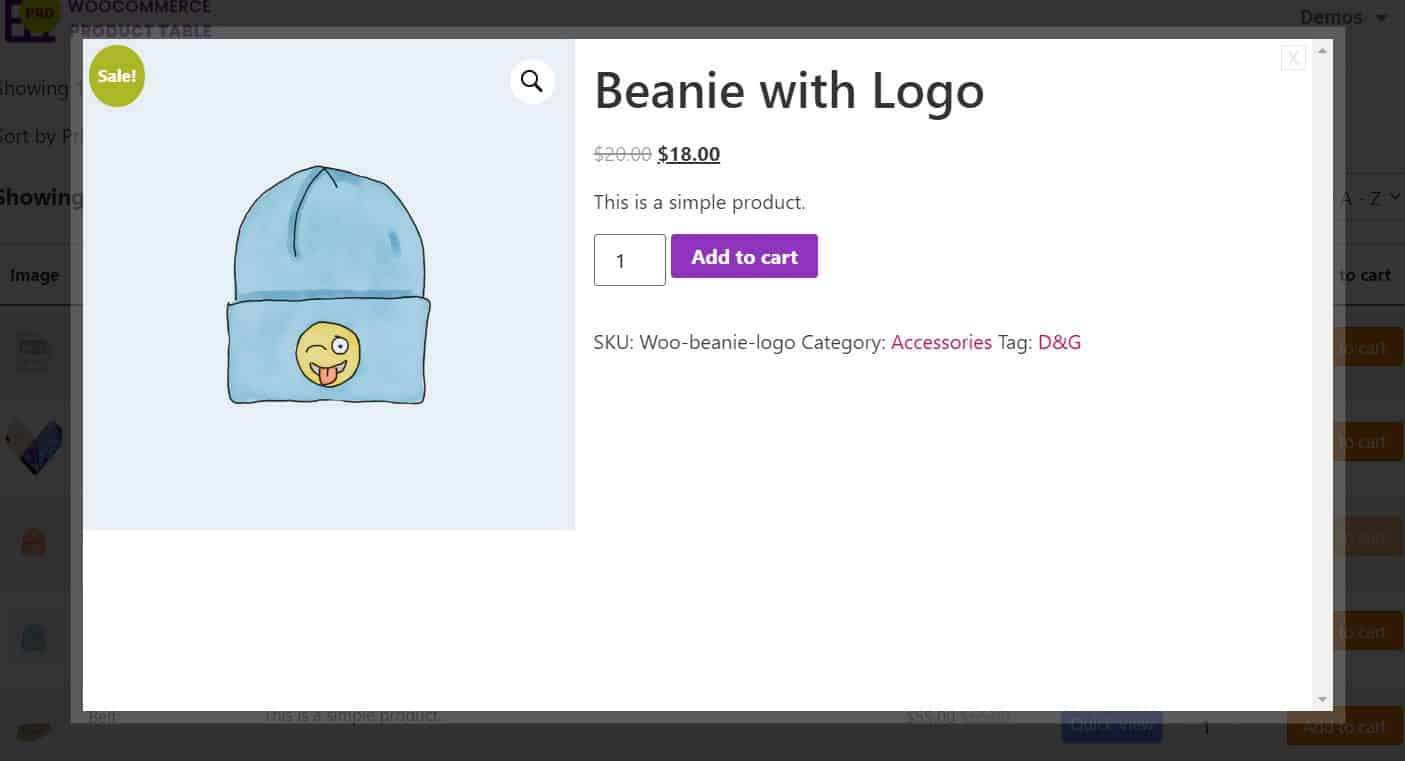Click the quantity input field

[629, 260]
